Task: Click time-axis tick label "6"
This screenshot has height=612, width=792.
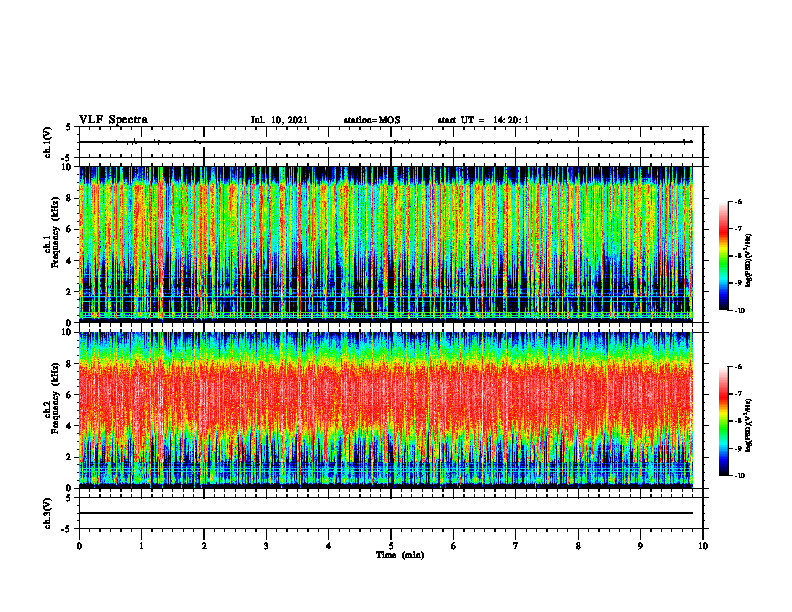Action: [x=454, y=546]
